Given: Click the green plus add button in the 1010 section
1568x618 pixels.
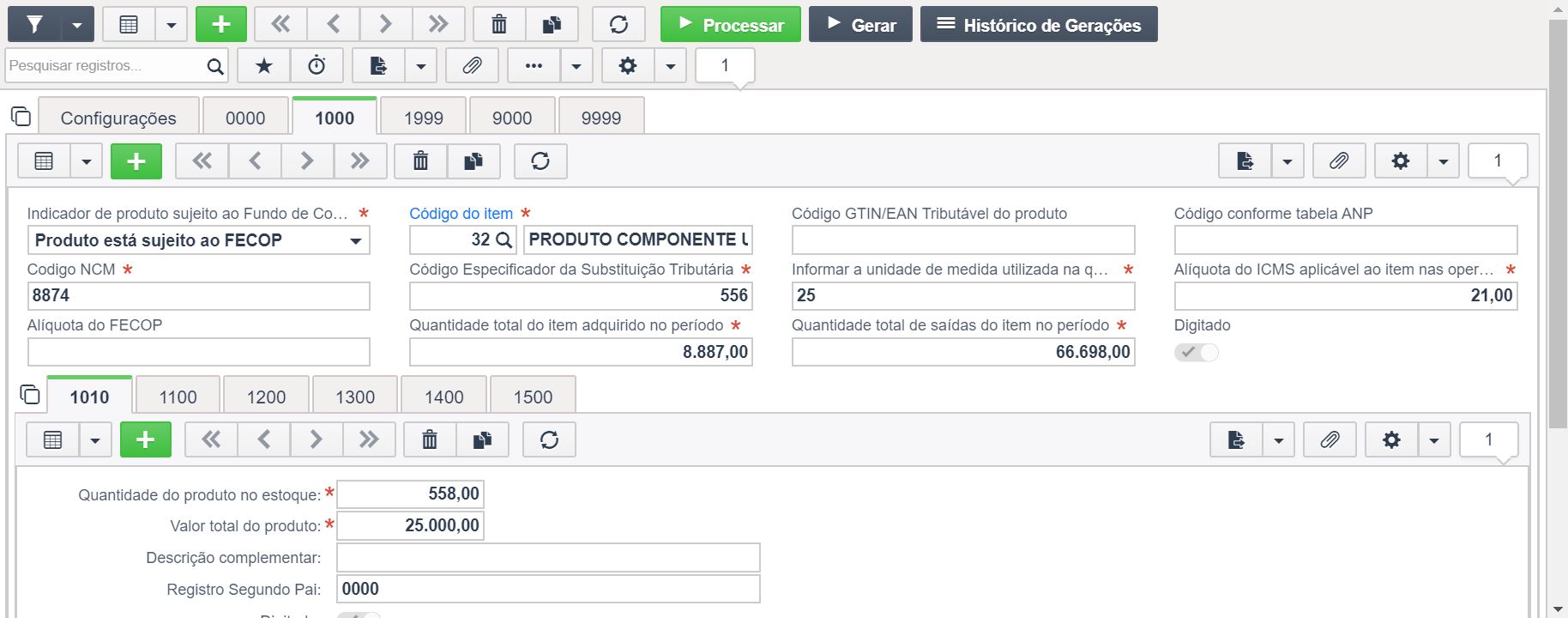Looking at the screenshot, I should click(146, 439).
